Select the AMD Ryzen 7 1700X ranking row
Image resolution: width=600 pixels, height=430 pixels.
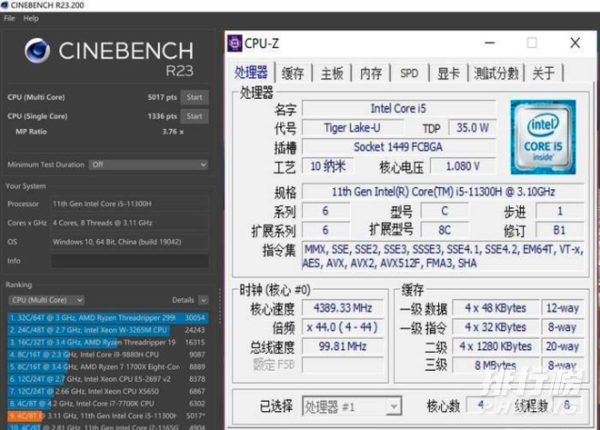point(108,367)
